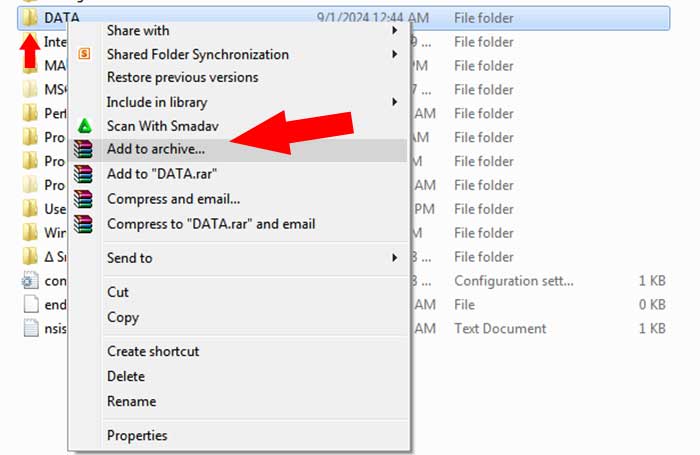
Task: Click the Text Document file icon
Action: [x=30, y=329]
